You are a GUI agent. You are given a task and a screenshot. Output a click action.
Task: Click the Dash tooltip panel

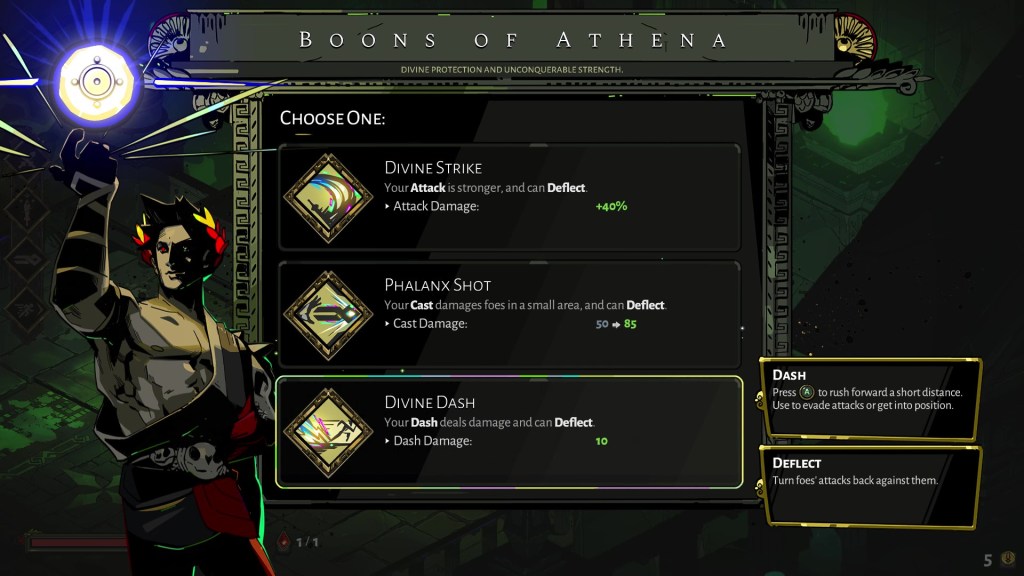tap(869, 398)
